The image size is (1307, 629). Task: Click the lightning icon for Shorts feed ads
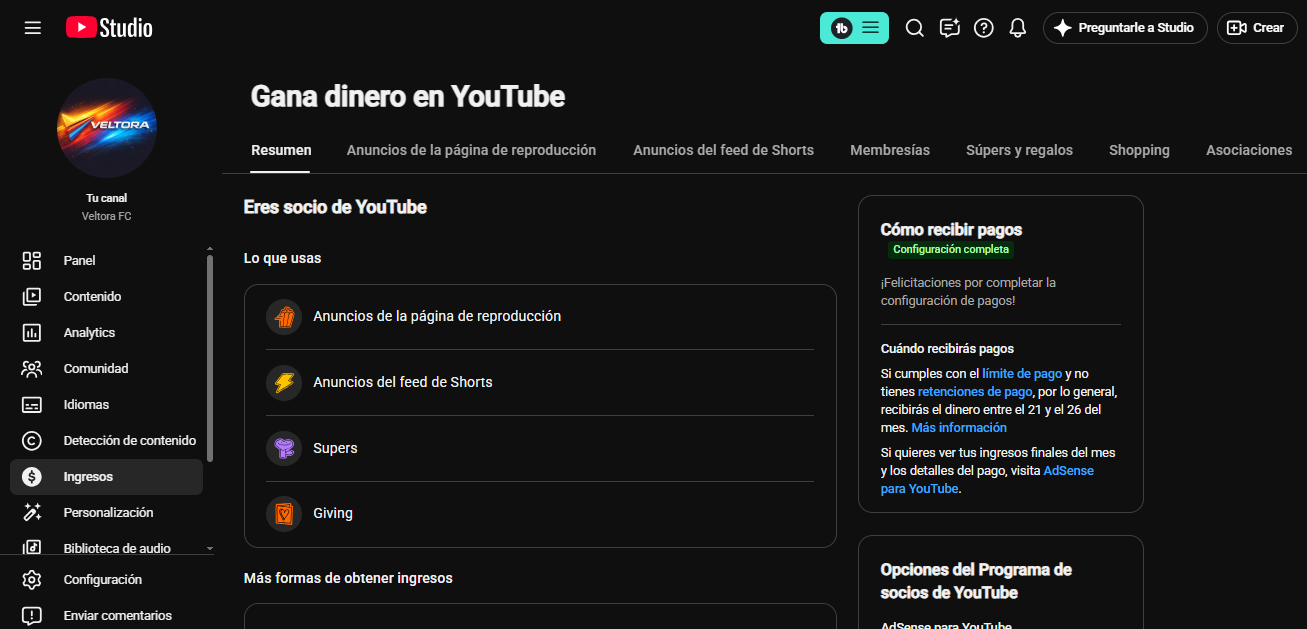click(284, 383)
